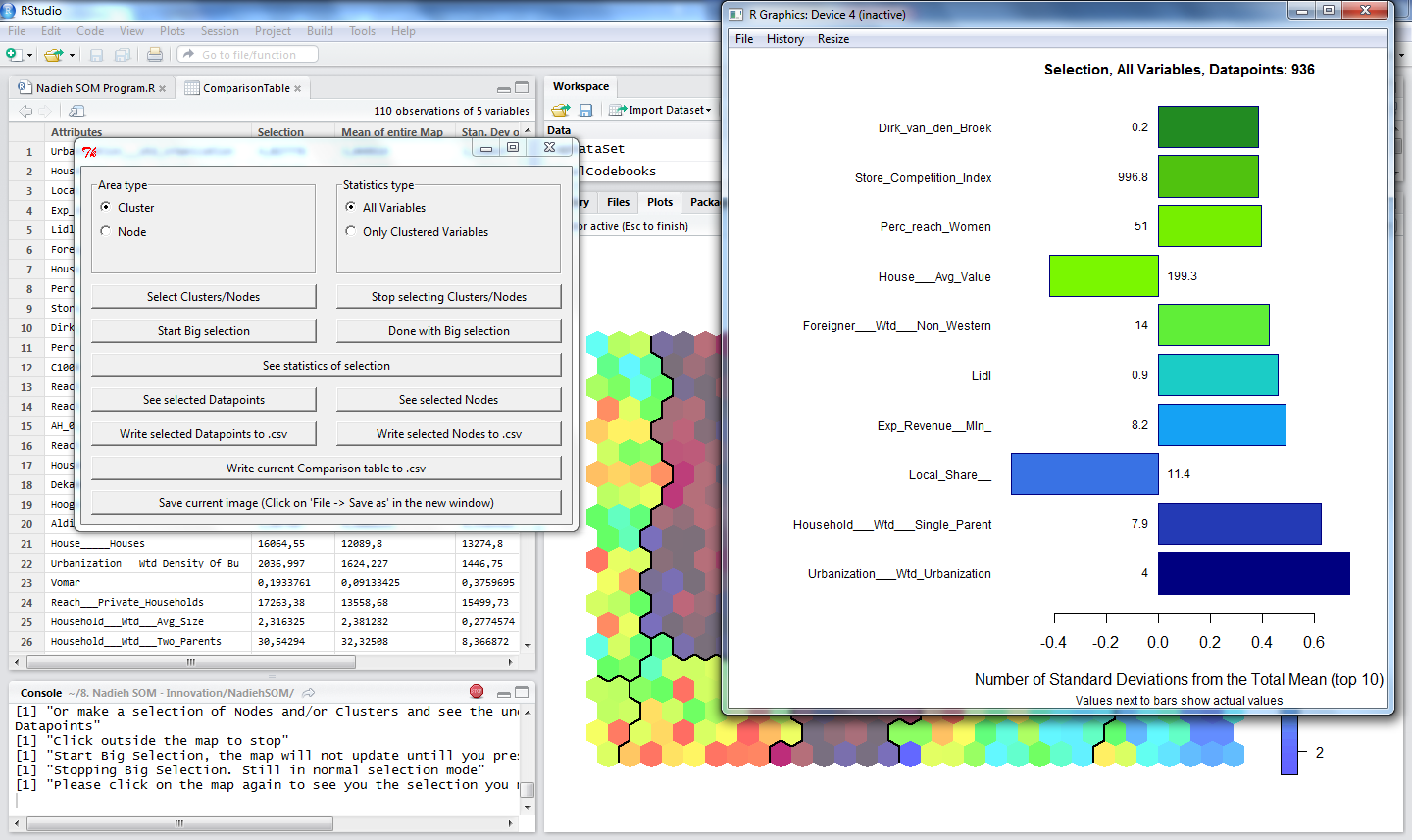Viewport: 1412px width, 840px height.
Task: Click the load workspace folder icon
Action: (560, 110)
